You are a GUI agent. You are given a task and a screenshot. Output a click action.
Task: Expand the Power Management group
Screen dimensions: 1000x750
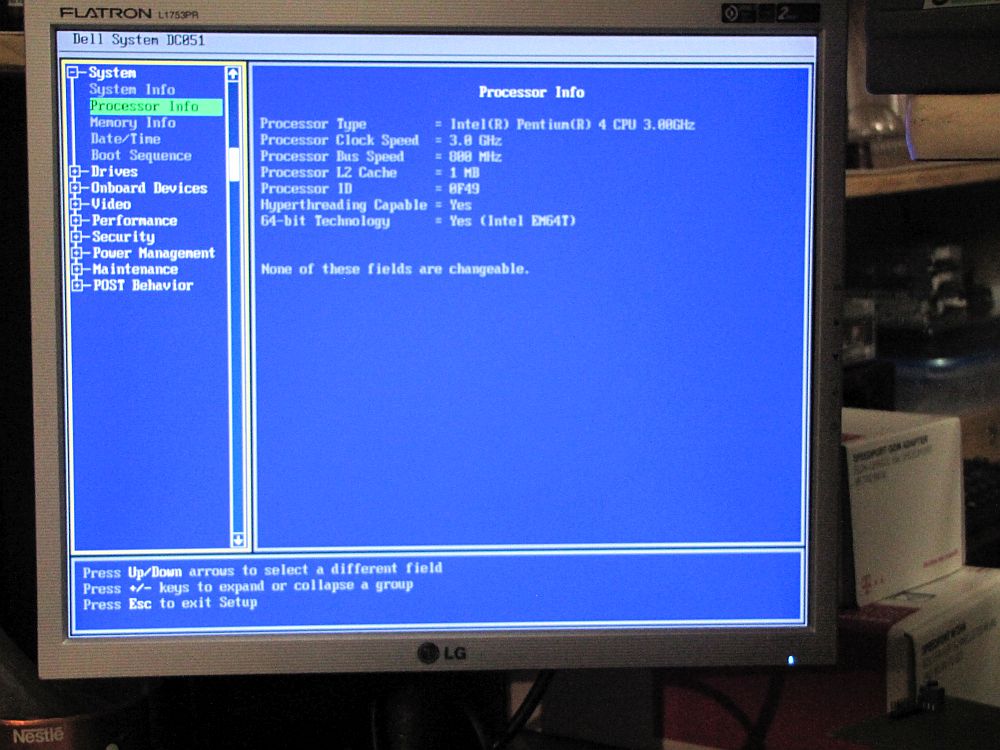pyautogui.click(x=77, y=253)
